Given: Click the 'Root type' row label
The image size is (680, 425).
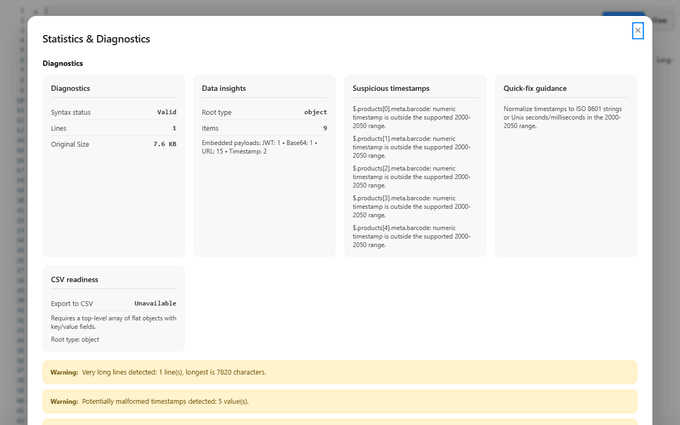Looking at the screenshot, I should coord(216,112).
